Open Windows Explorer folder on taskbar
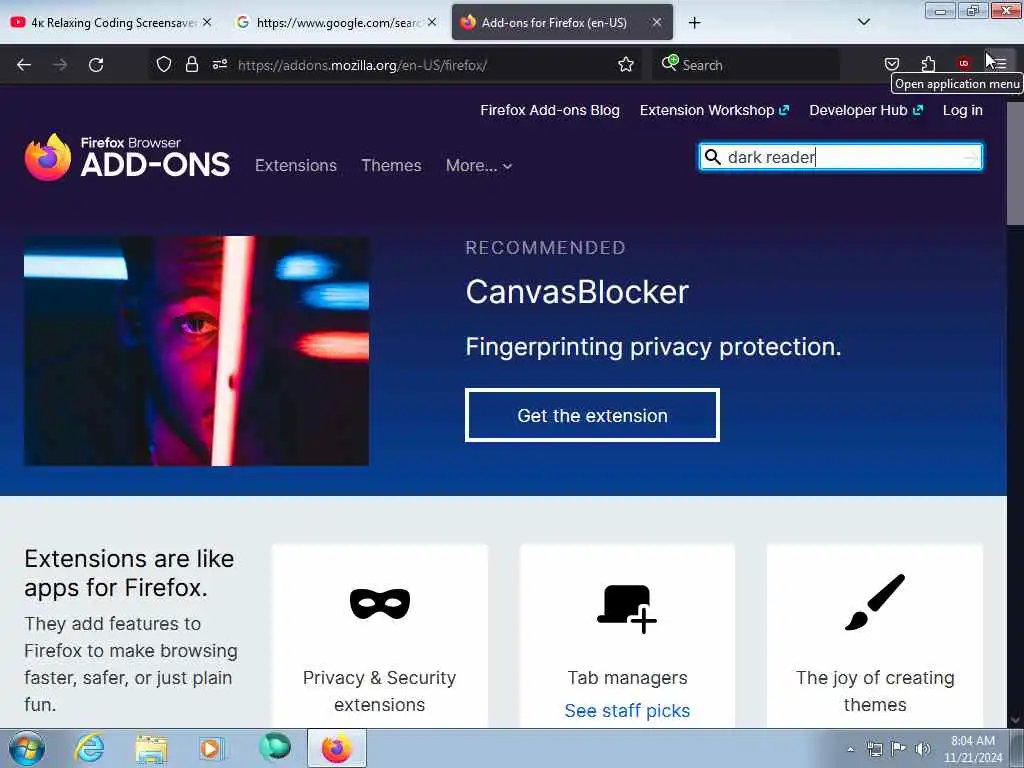 click(x=152, y=749)
